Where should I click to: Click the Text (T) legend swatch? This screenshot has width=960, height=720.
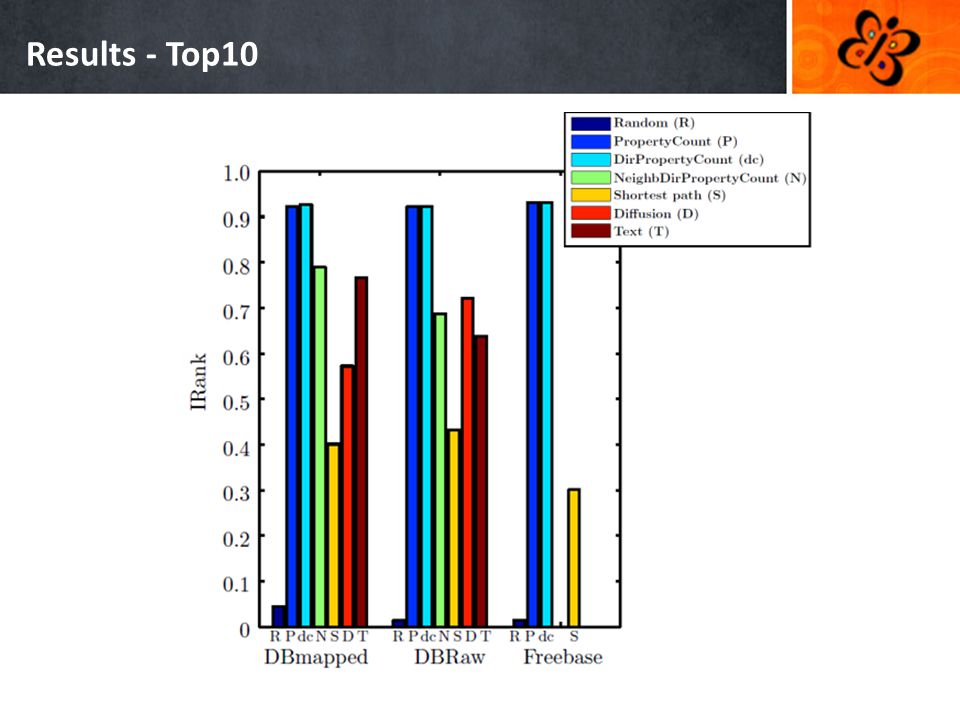coord(591,231)
